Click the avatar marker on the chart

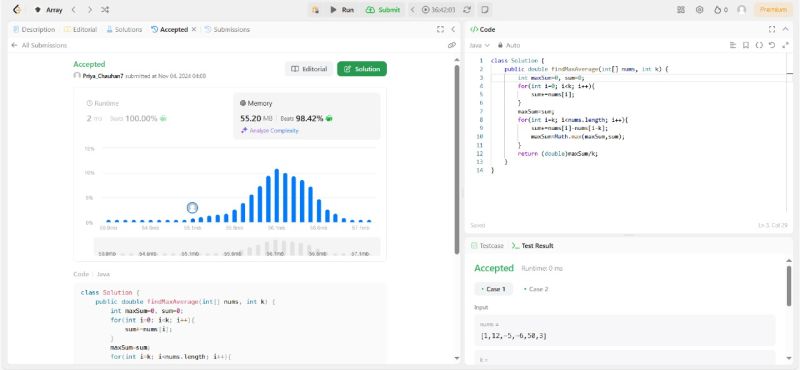pos(192,208)
